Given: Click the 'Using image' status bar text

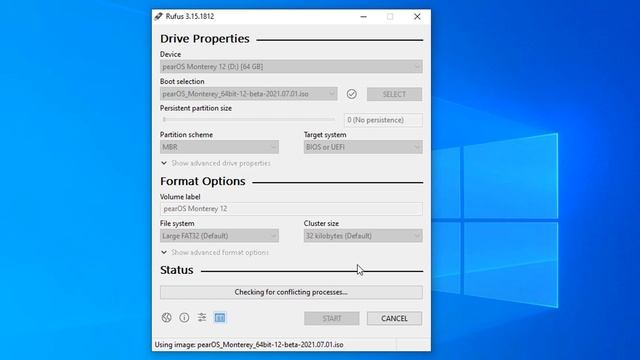Looking at the screenshot, I should (249, 344).
